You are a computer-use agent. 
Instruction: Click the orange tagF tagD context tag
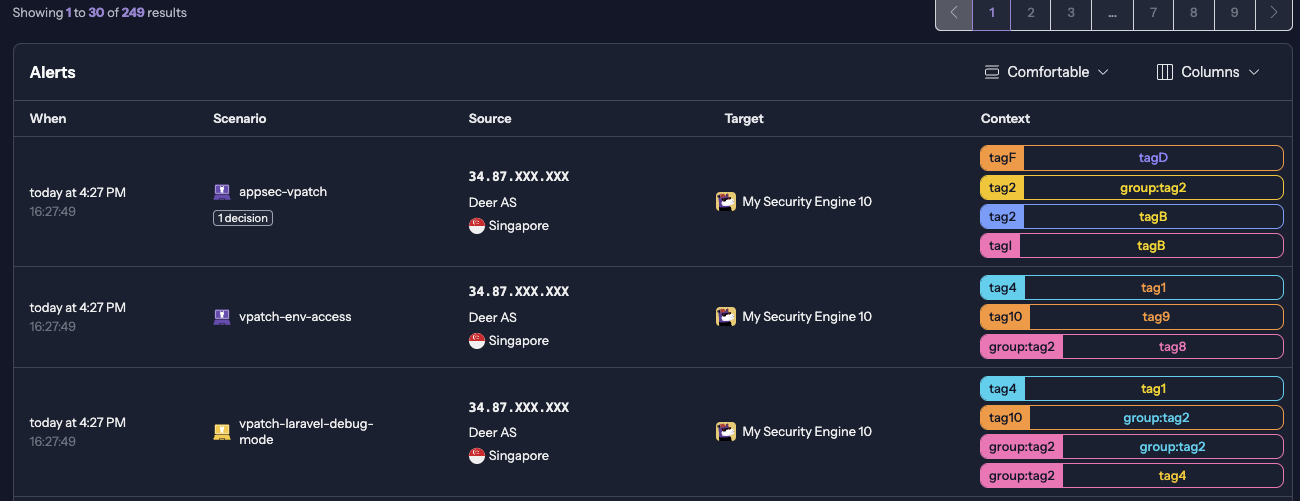pos(1131,158)
